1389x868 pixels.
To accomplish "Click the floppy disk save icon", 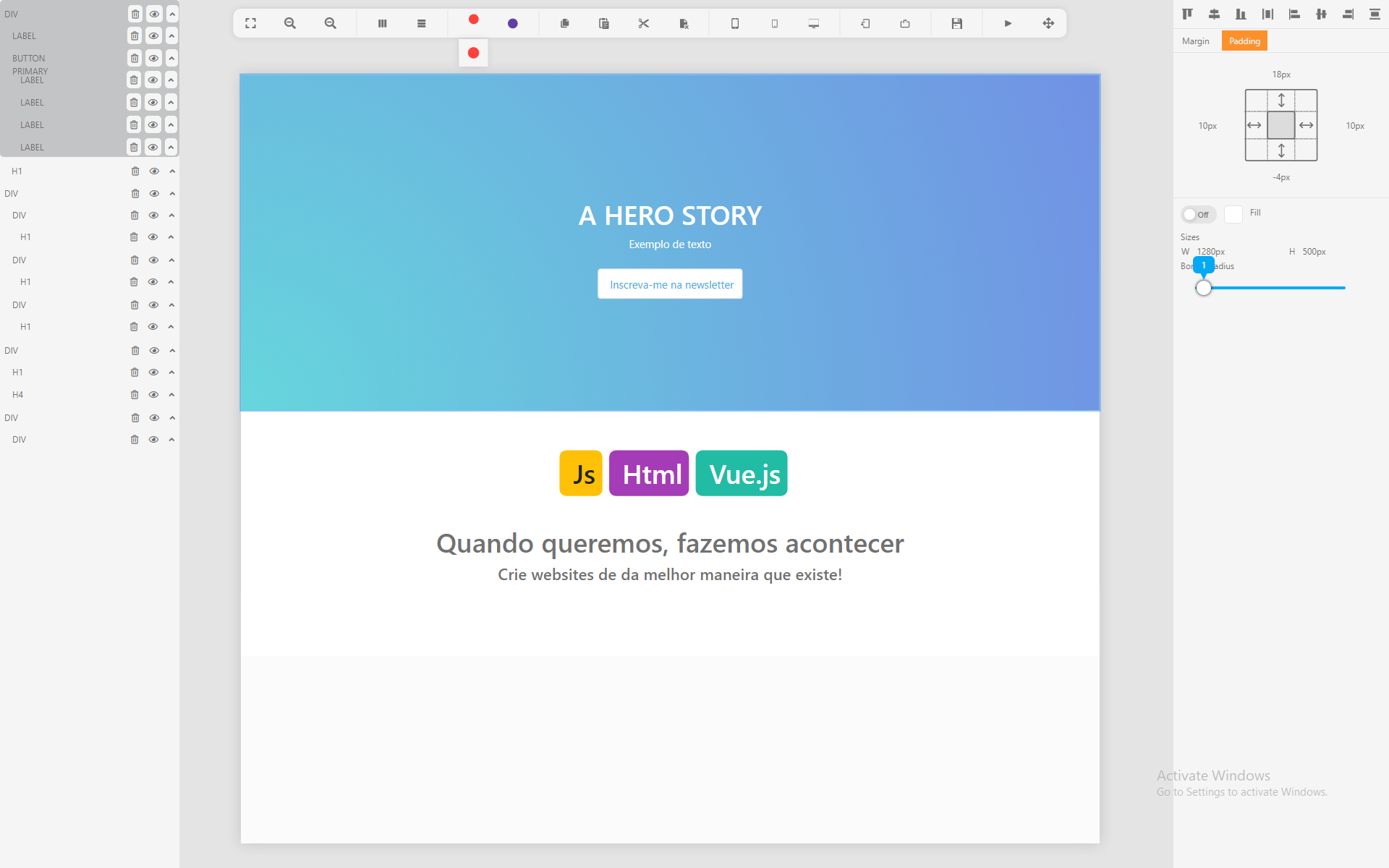I will 956,23.
